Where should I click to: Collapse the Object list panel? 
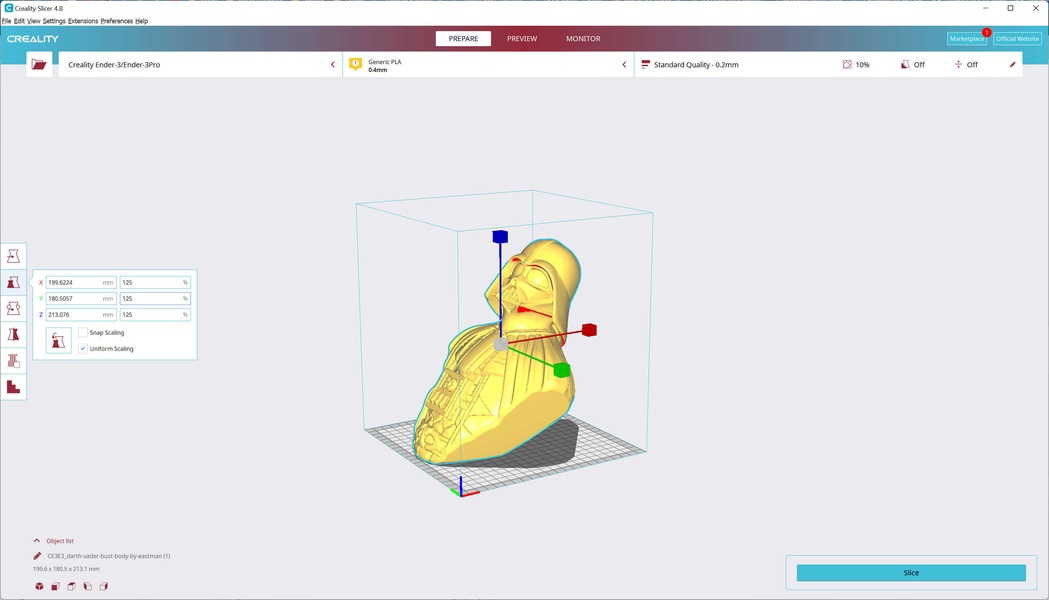(38, 541)
